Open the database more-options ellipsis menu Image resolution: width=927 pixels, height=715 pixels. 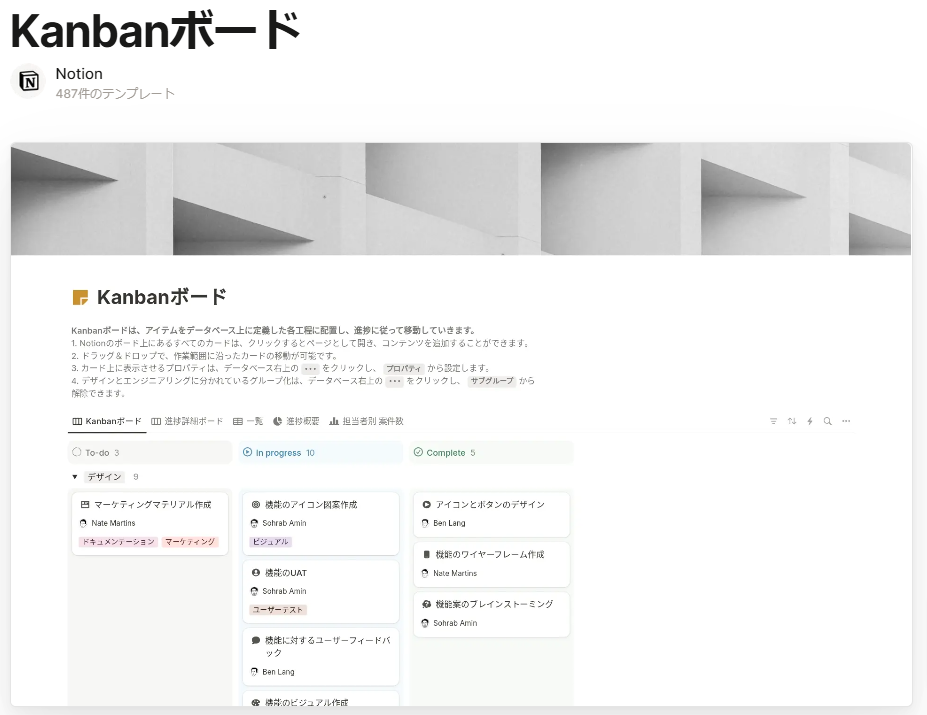846,421
